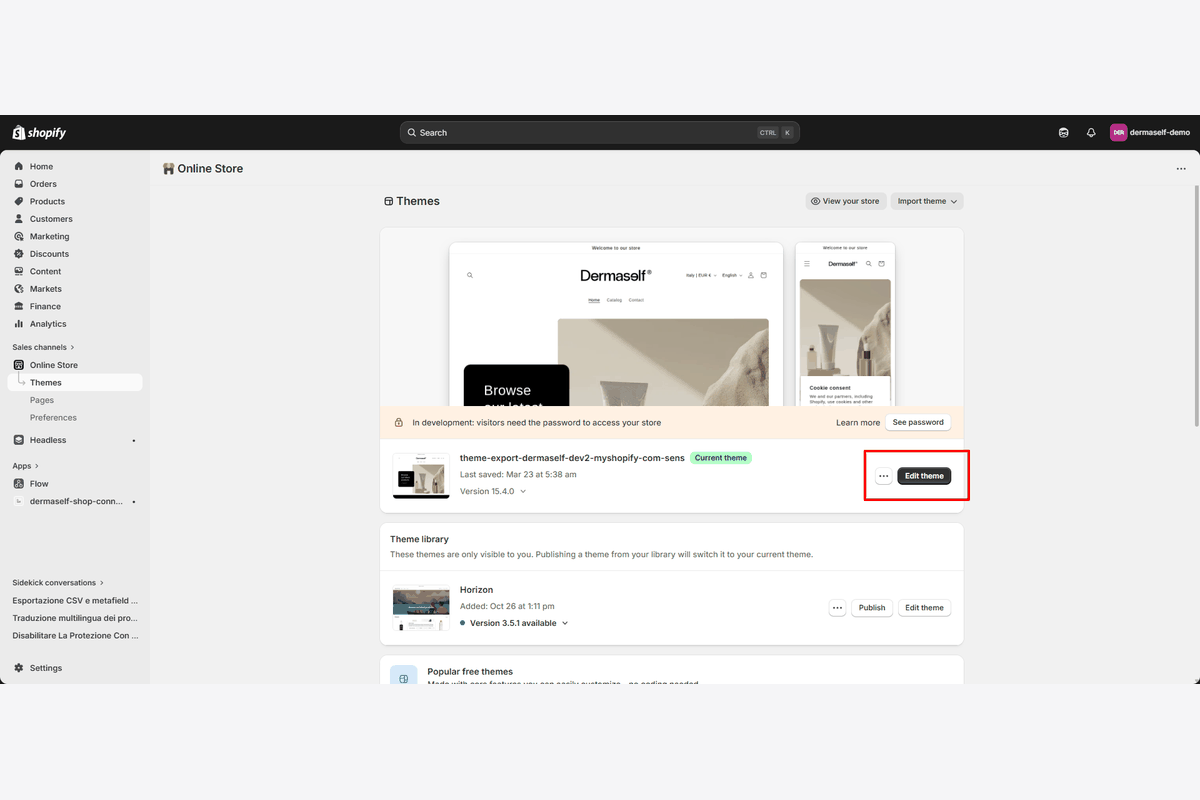Click Learn more link
Screen dimensions: 1200x800
(858, 423)
